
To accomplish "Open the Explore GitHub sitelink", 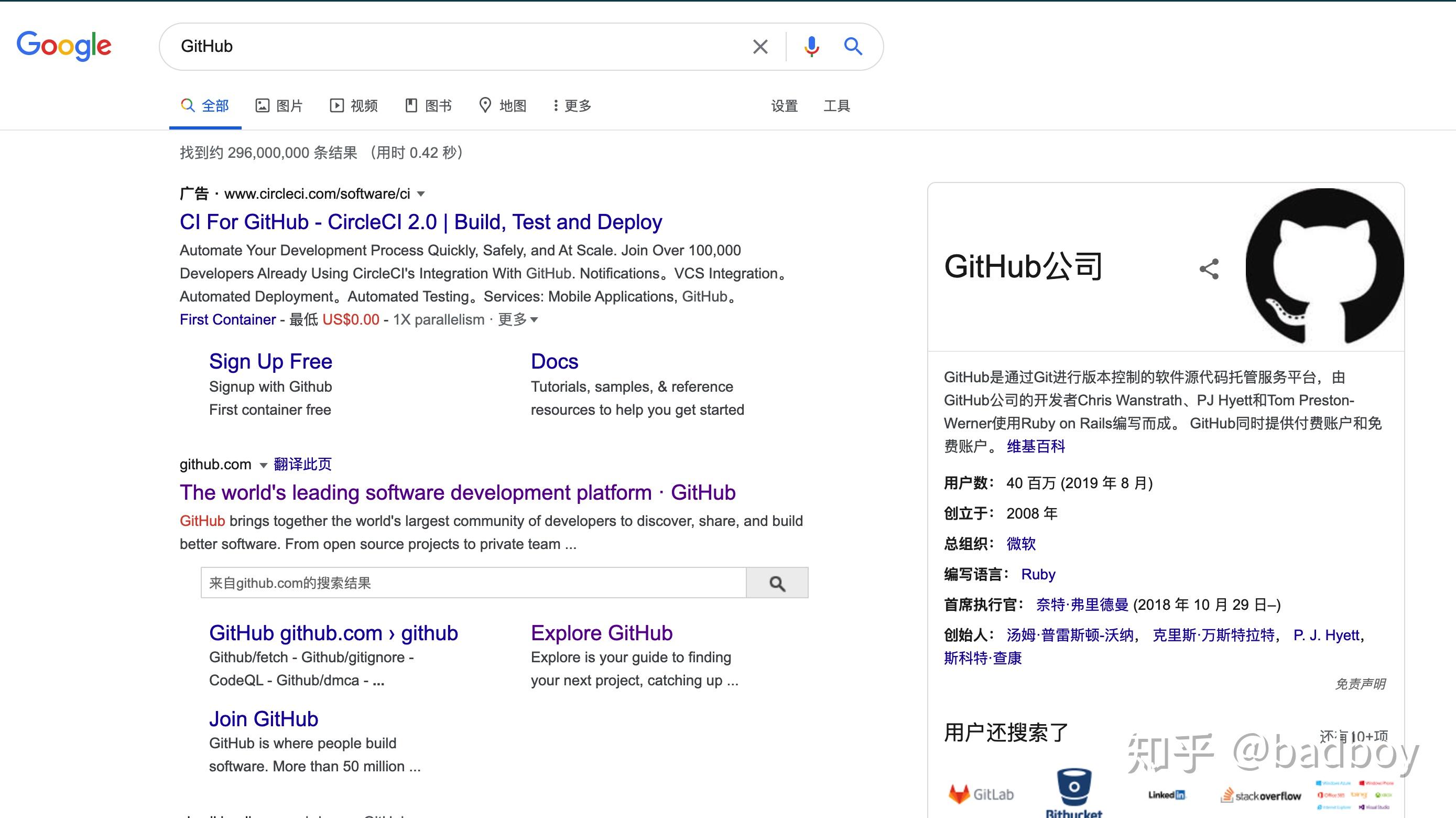I will 601,633.
